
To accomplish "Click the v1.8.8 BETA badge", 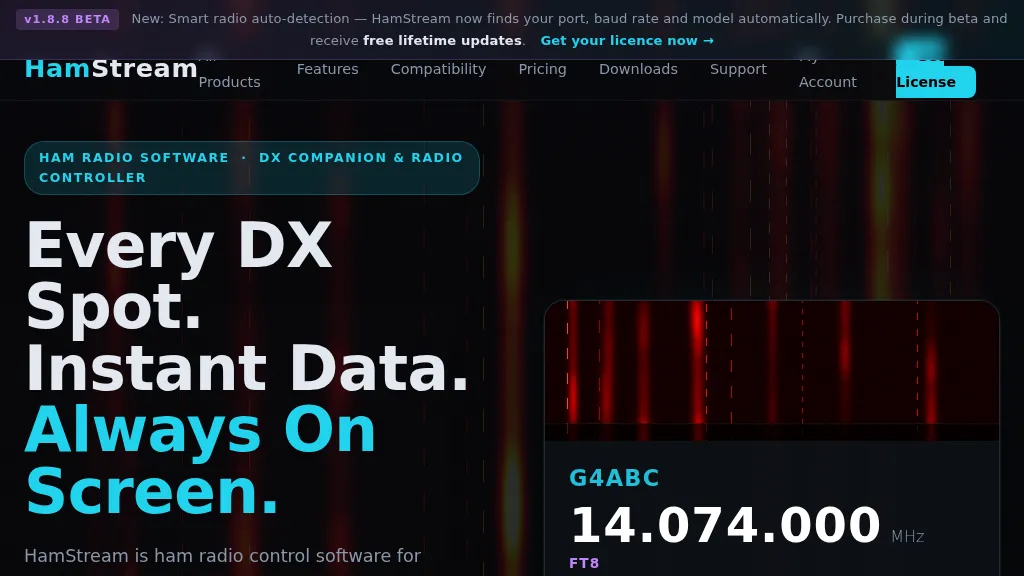I will click(x=67, y=19).
